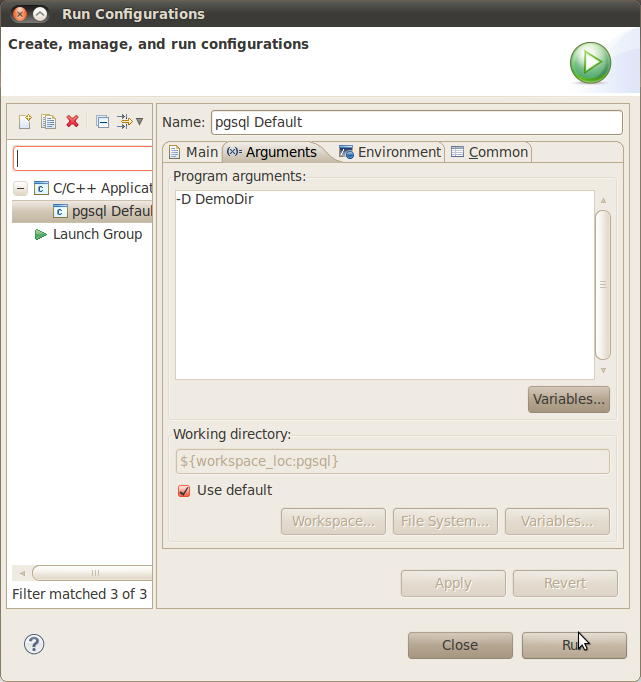Click the Duplicate launch configuration icon
This screenshot has width=641, height=682.
pyautogui.click(x=48, y=121)
